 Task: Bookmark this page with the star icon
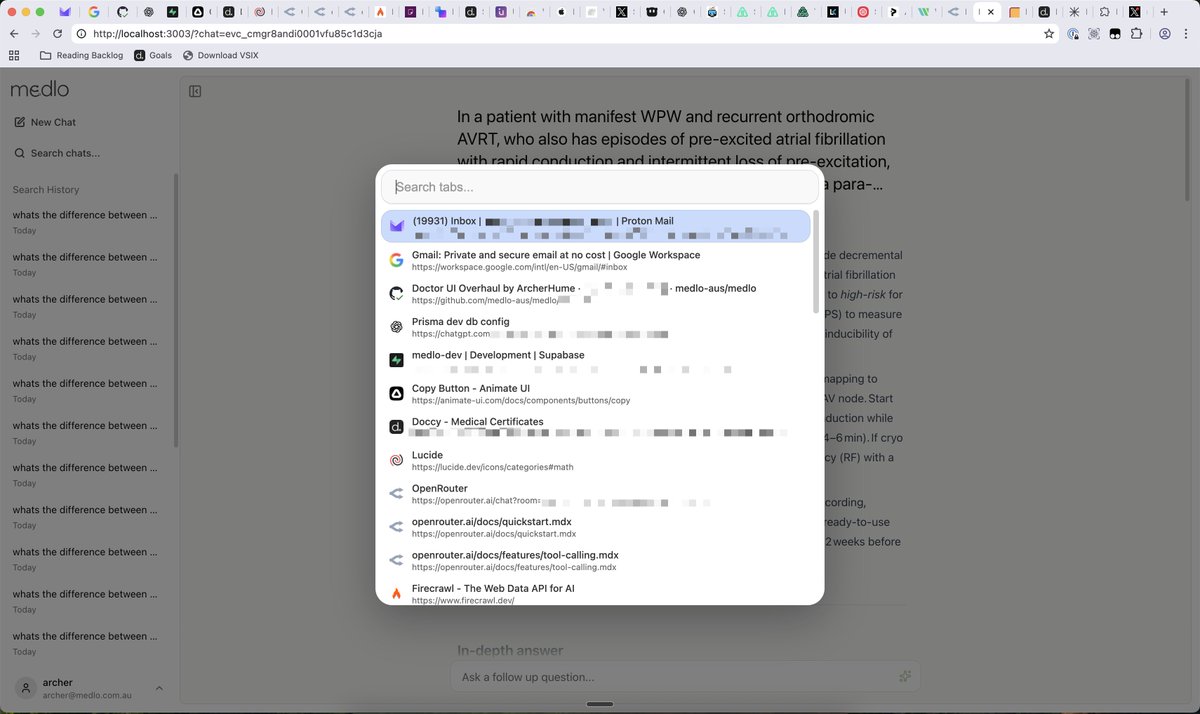click(x=1049, y=33)
